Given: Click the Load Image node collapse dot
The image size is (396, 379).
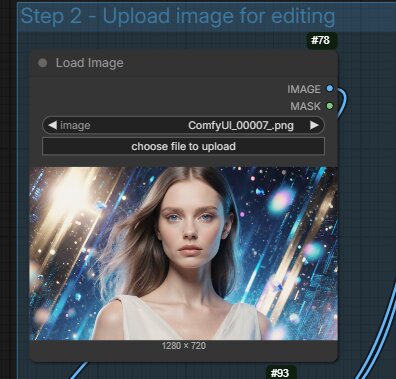Looking at the screenshot, I should point(43,63).
